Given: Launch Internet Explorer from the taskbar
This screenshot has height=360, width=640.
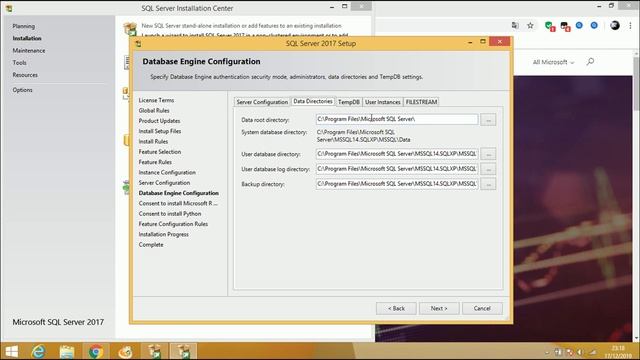Looking at the screenshot, I should pyautogui.click(x=39, y=351).
